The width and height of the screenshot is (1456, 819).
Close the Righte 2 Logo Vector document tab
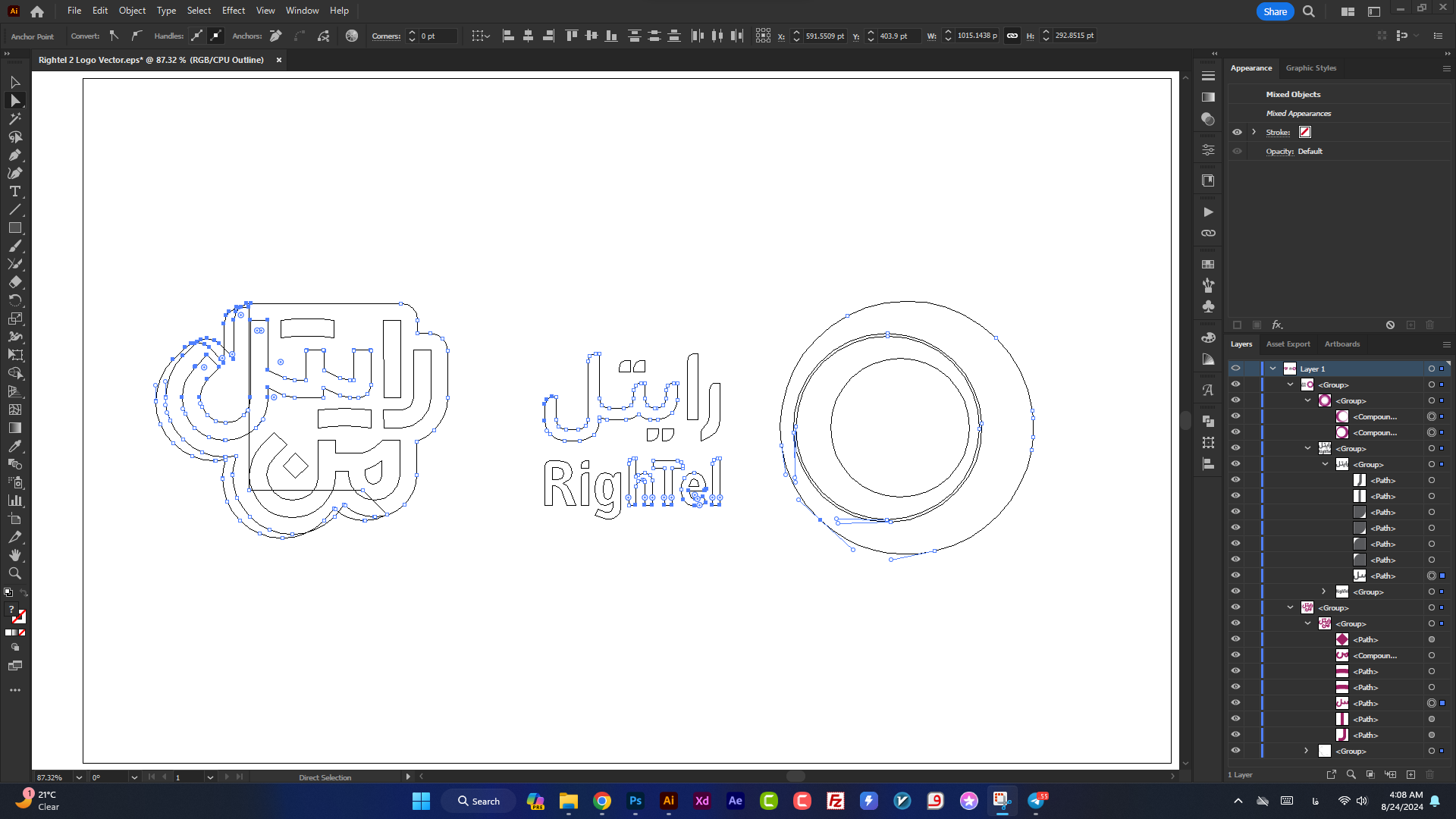coord(279,60)
